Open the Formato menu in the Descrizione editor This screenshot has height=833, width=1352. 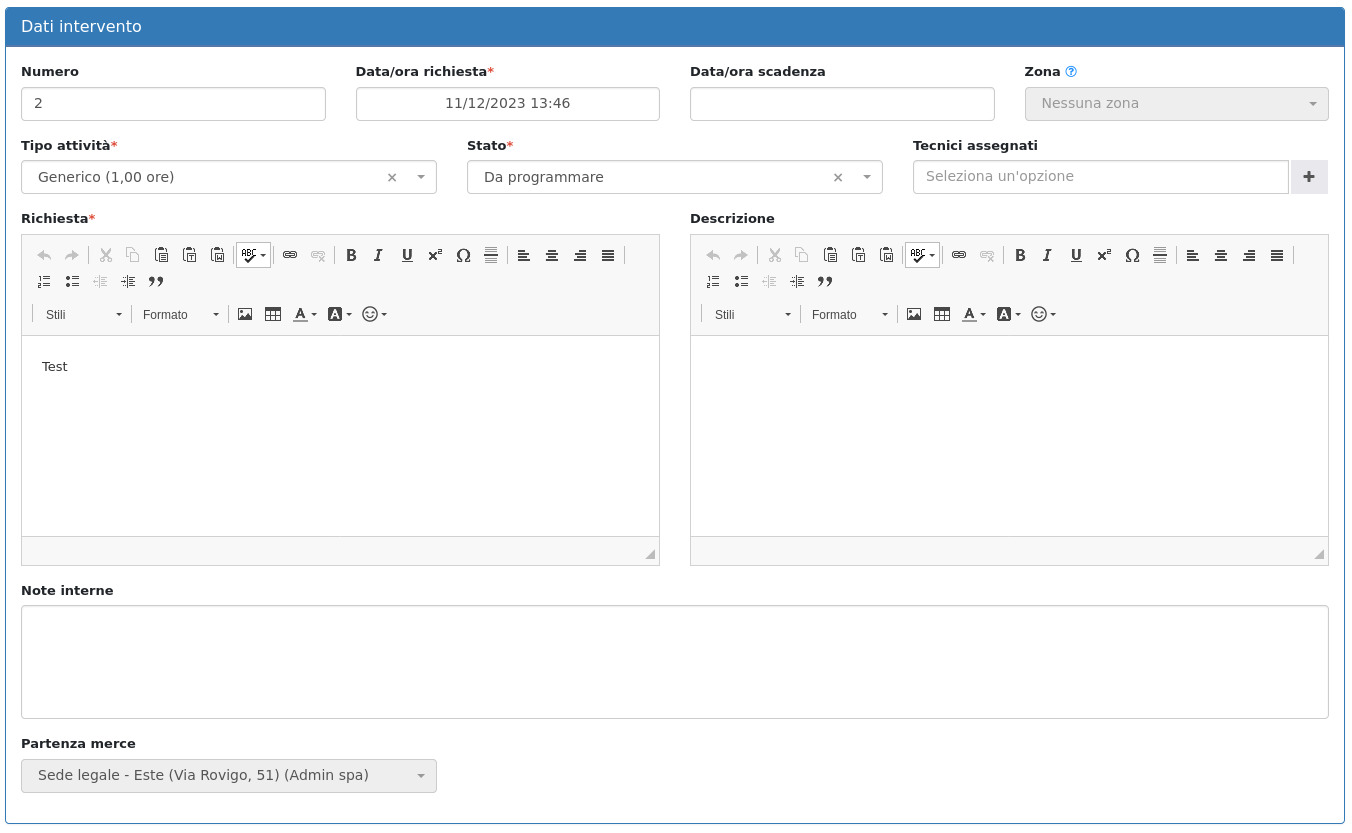tap(849, 314)
